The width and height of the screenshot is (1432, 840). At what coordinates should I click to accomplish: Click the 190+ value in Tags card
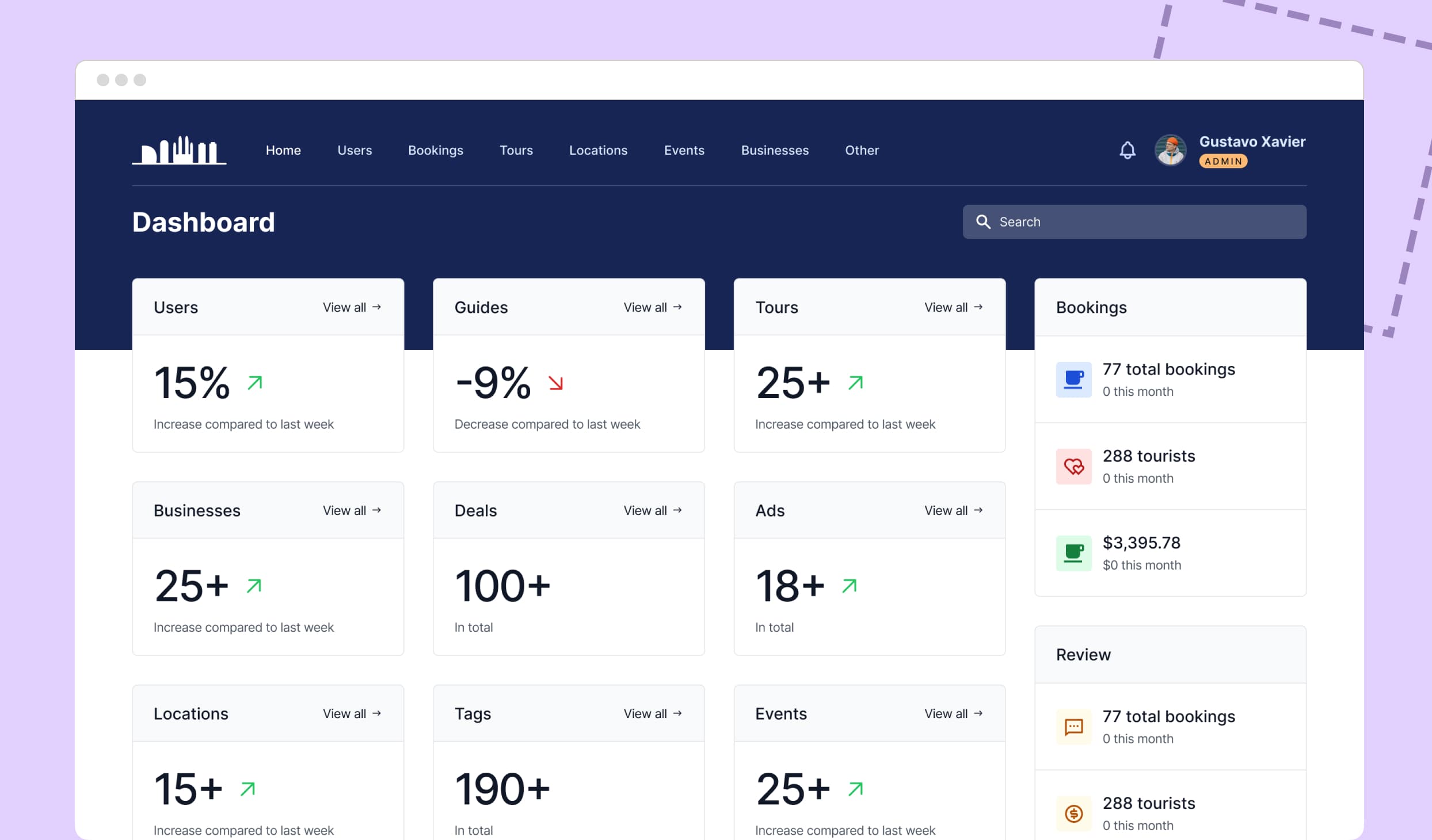(x=502, y=789)
